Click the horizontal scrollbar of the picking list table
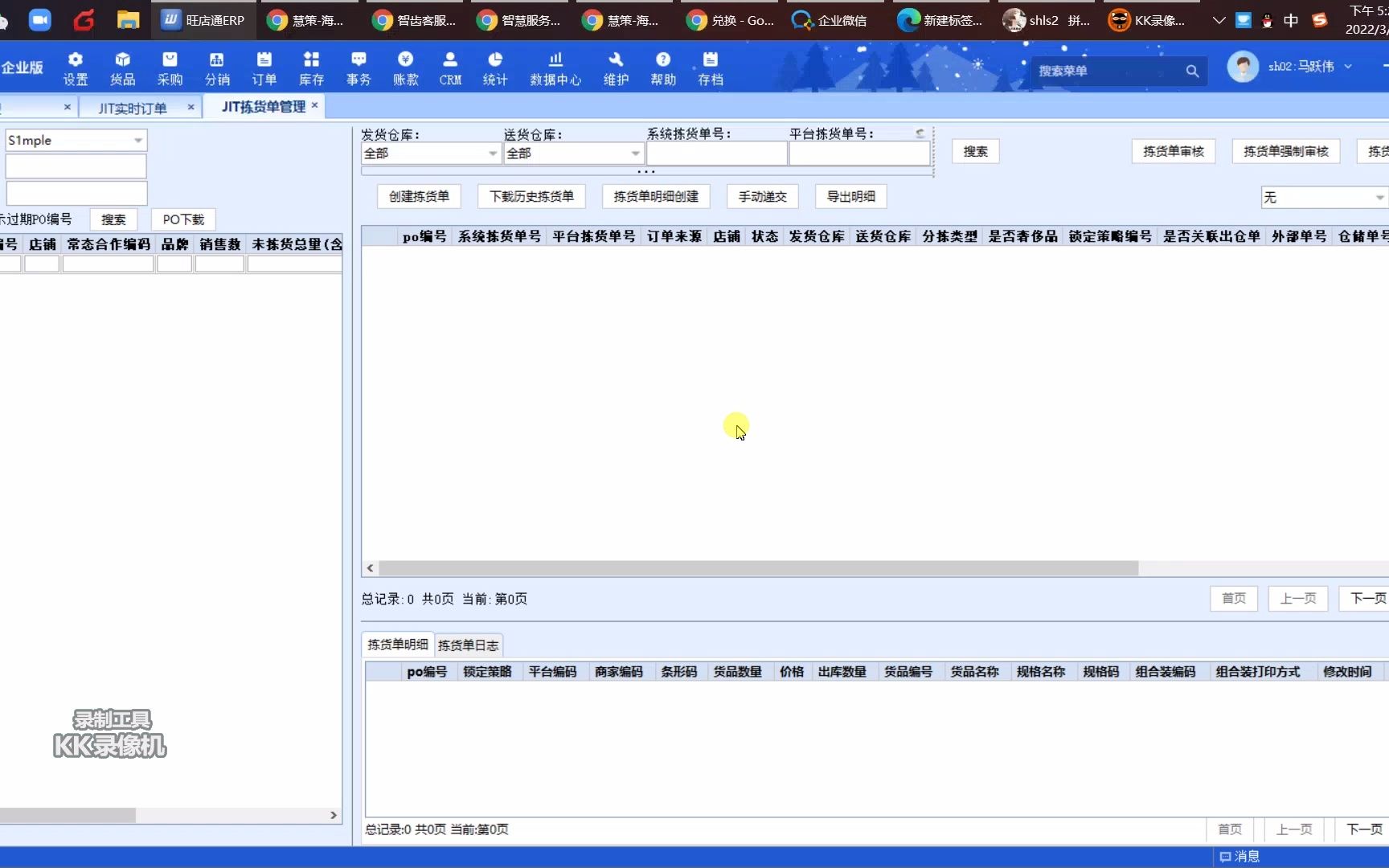1389x868 pixels. pyautogui.click(x=758, y=568)
